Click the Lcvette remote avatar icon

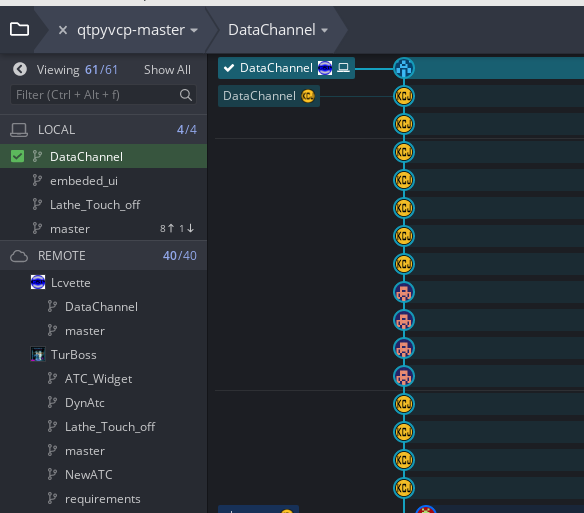coord(38,282)
